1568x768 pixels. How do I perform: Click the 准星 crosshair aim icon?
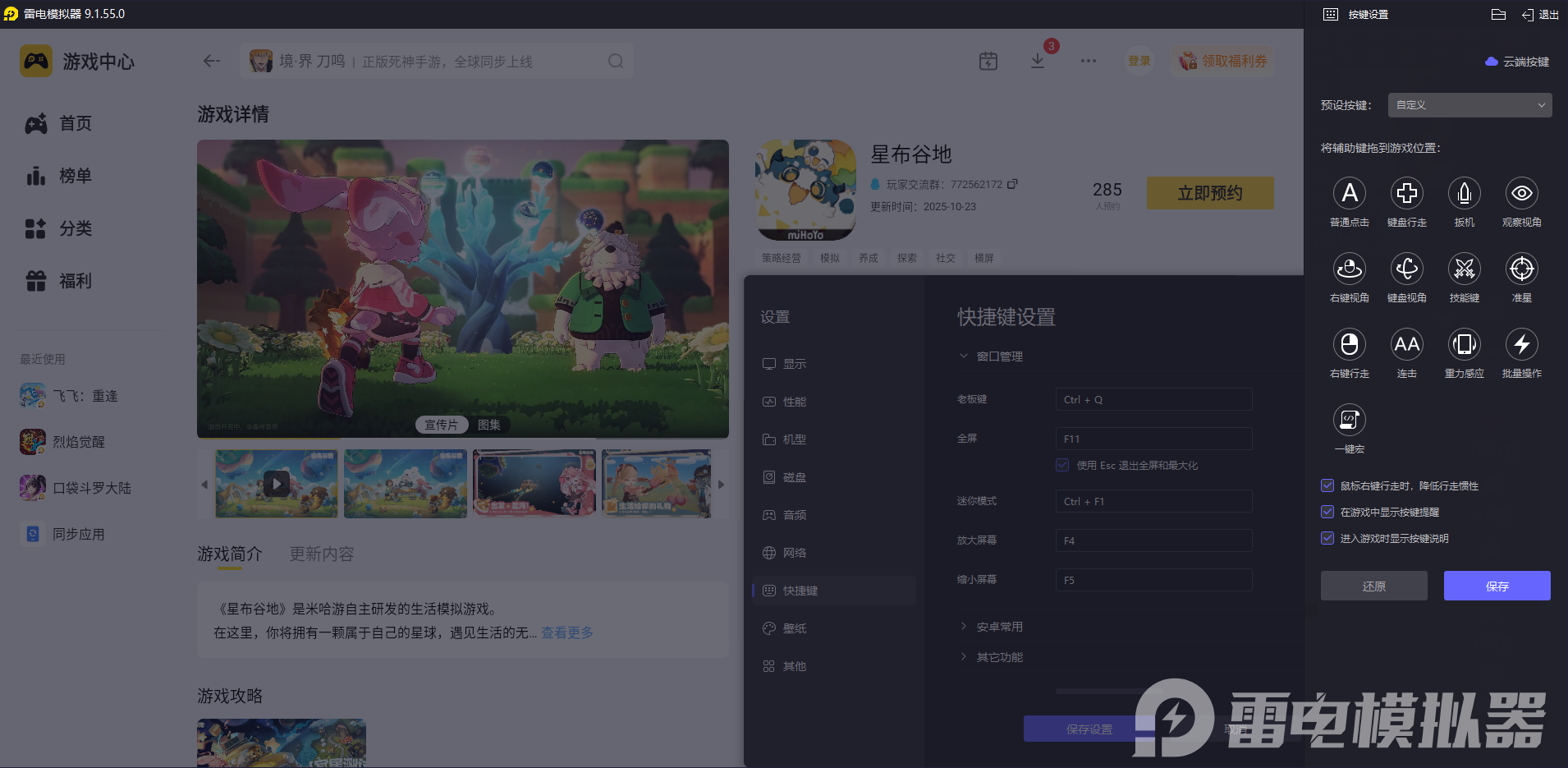point(1521,269)
